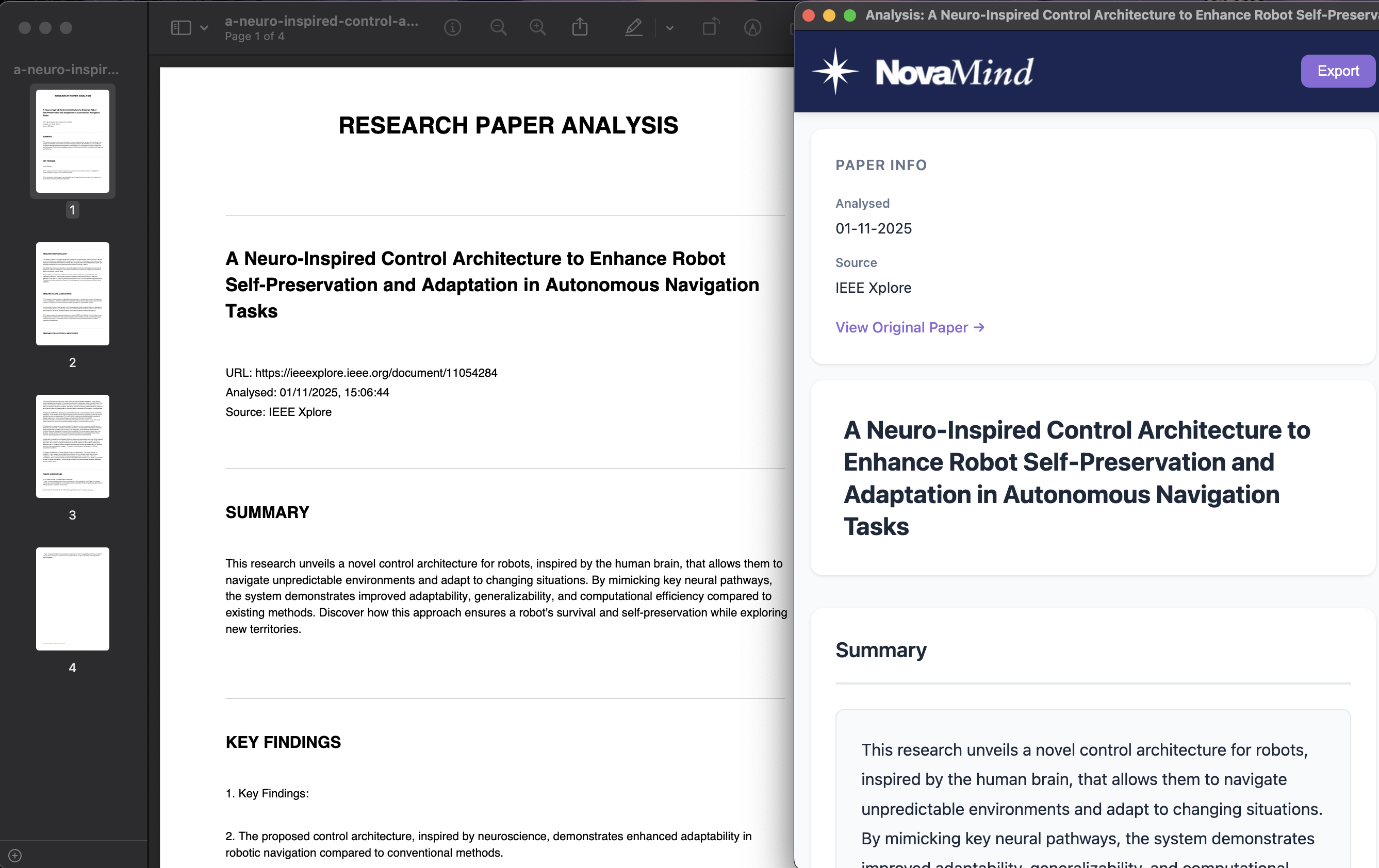
Task: Open the sidebar view options chevron
Action: [x=204, y=27]
